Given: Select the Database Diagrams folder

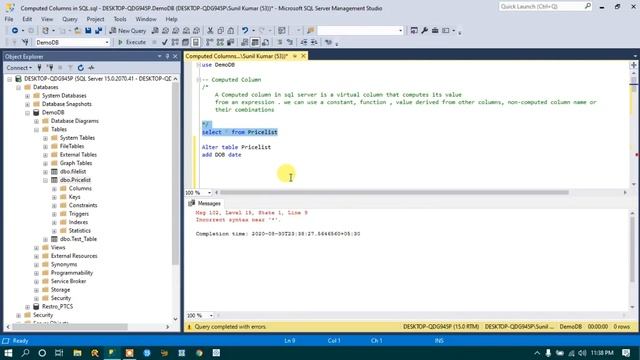Looking at the screenshot, I should 75,121.
